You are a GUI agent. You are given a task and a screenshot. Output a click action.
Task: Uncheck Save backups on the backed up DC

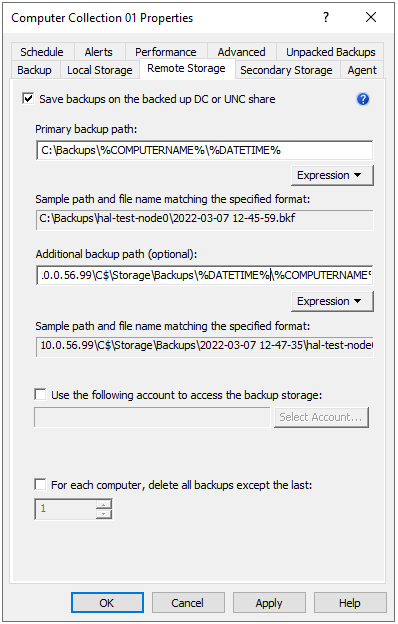pyautogui.click(x=28, y=99)
